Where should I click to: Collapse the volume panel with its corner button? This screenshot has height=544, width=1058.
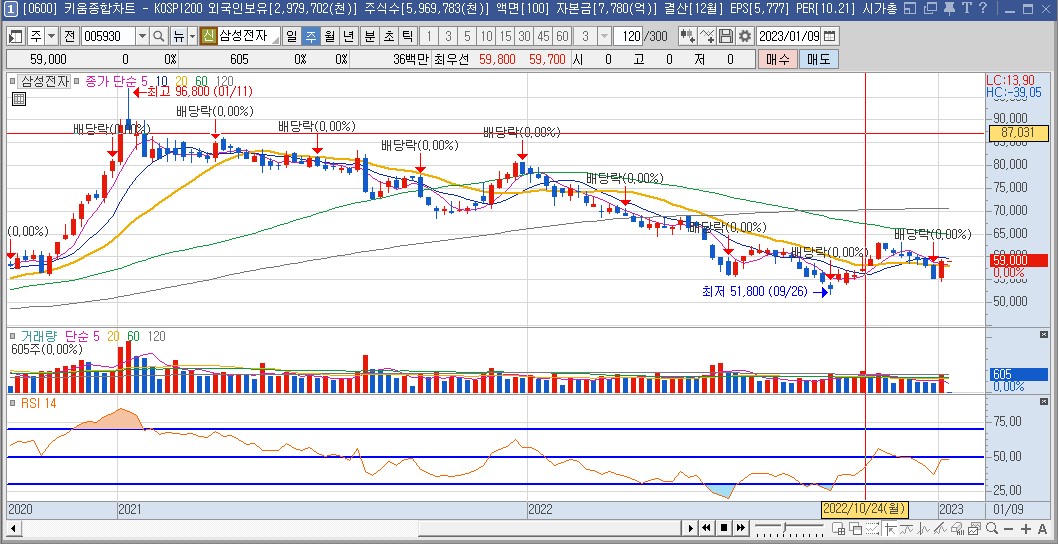pos(1045,335)
